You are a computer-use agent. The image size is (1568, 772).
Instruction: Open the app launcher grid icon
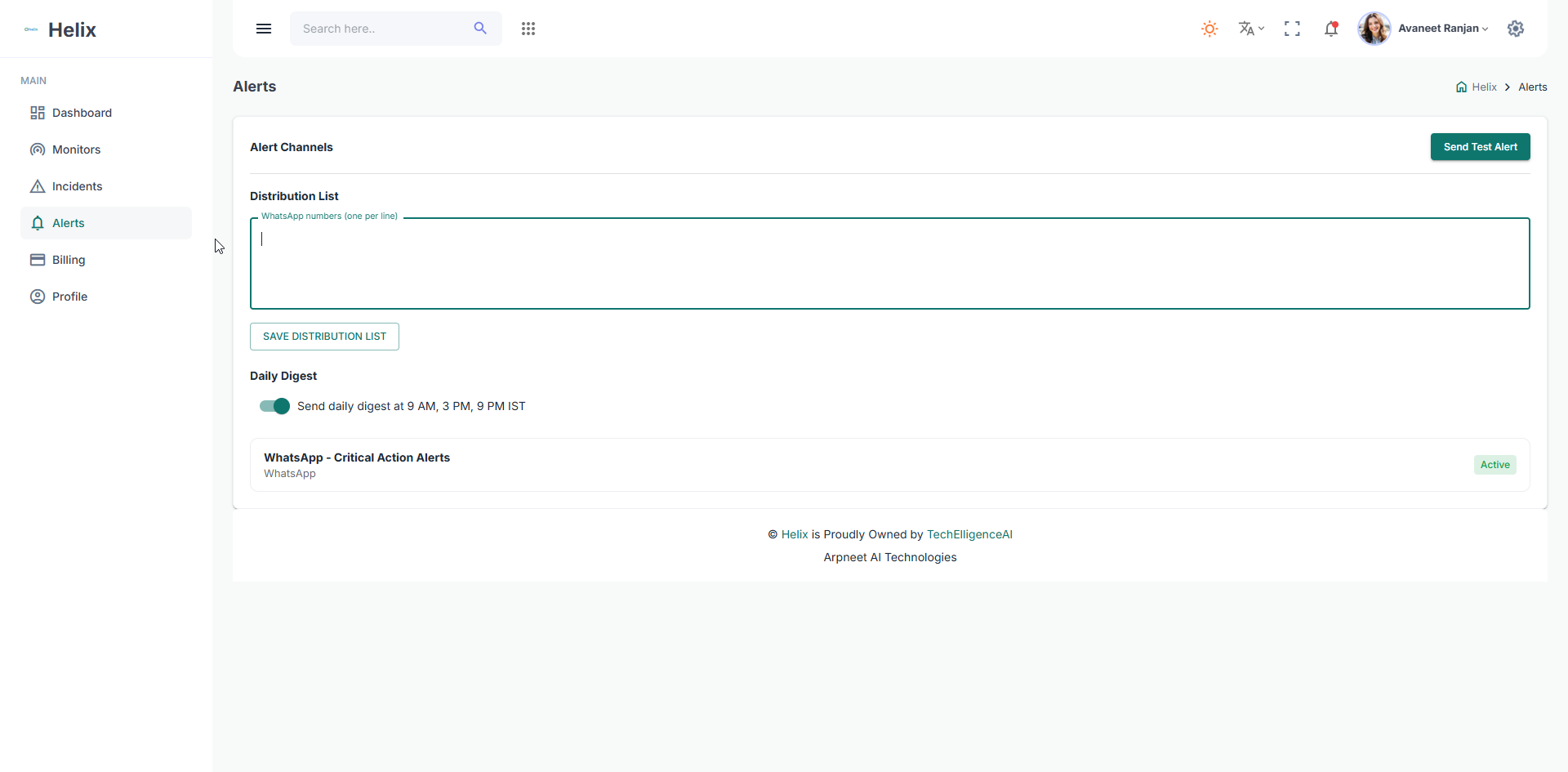pos(528,28)
